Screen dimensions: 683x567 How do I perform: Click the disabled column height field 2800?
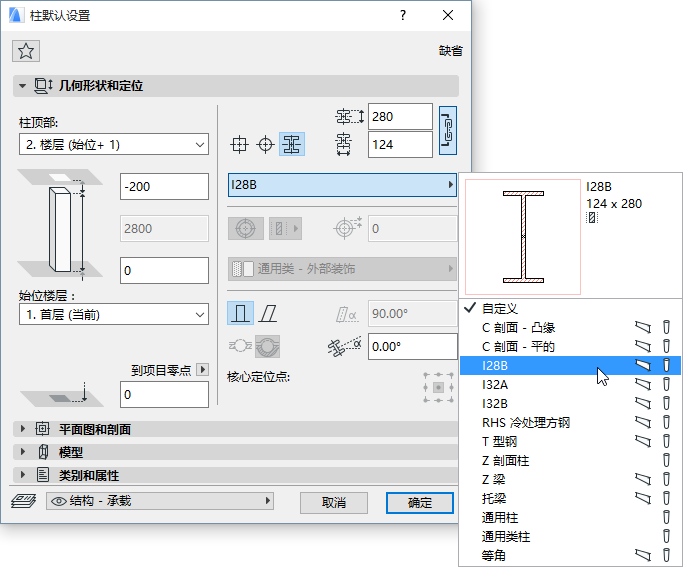(x=164, y=228)
